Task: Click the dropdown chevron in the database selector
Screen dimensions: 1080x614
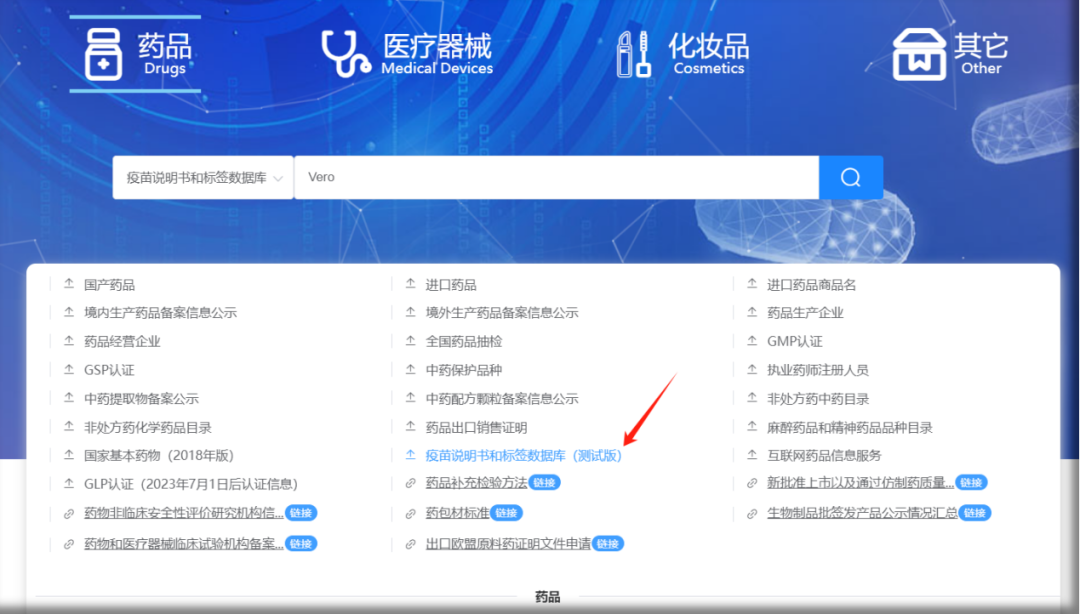Action: coord(278,178)
